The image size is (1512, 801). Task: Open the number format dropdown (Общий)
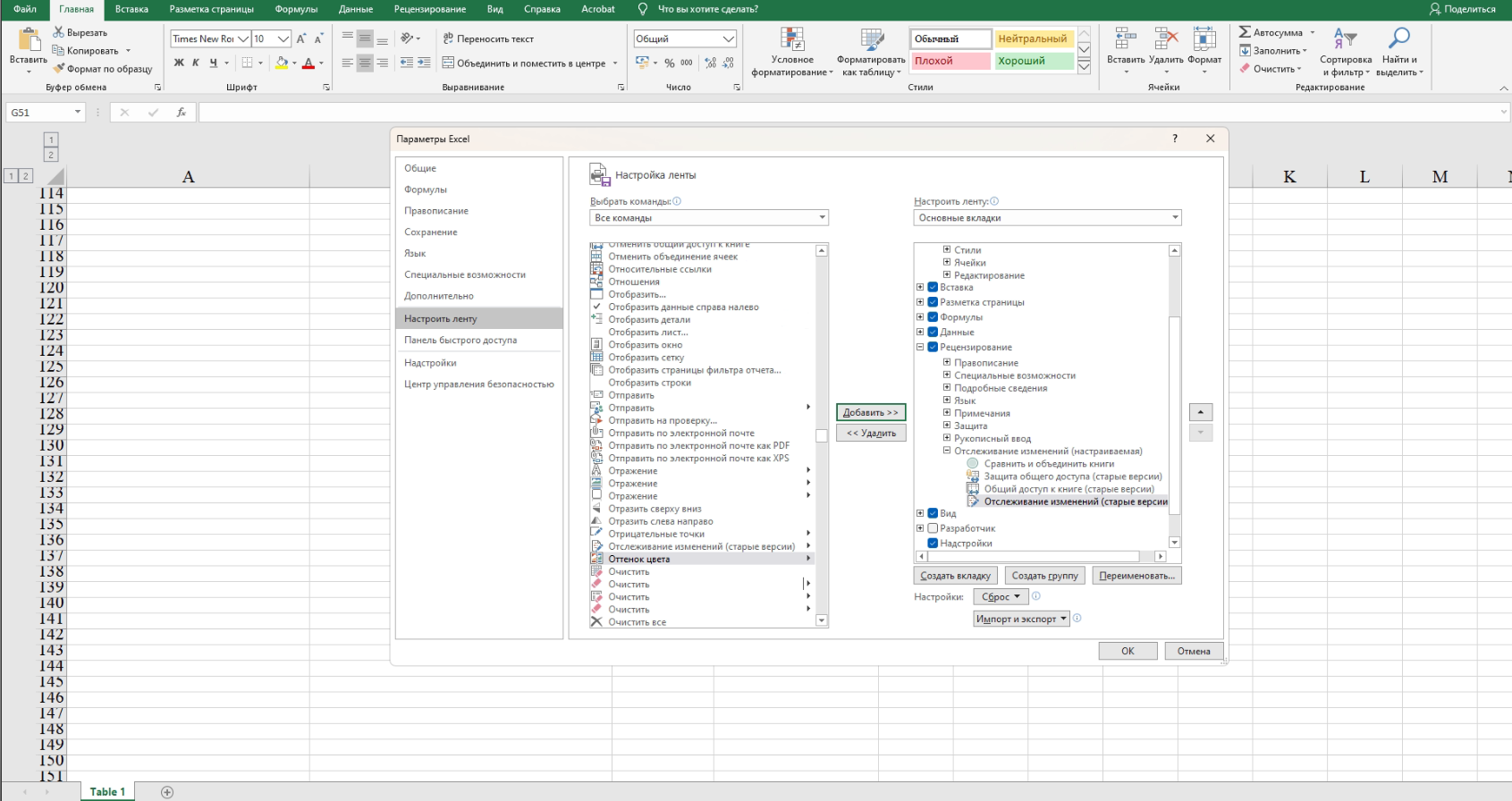pyautogui.click(x=729, y=38)
